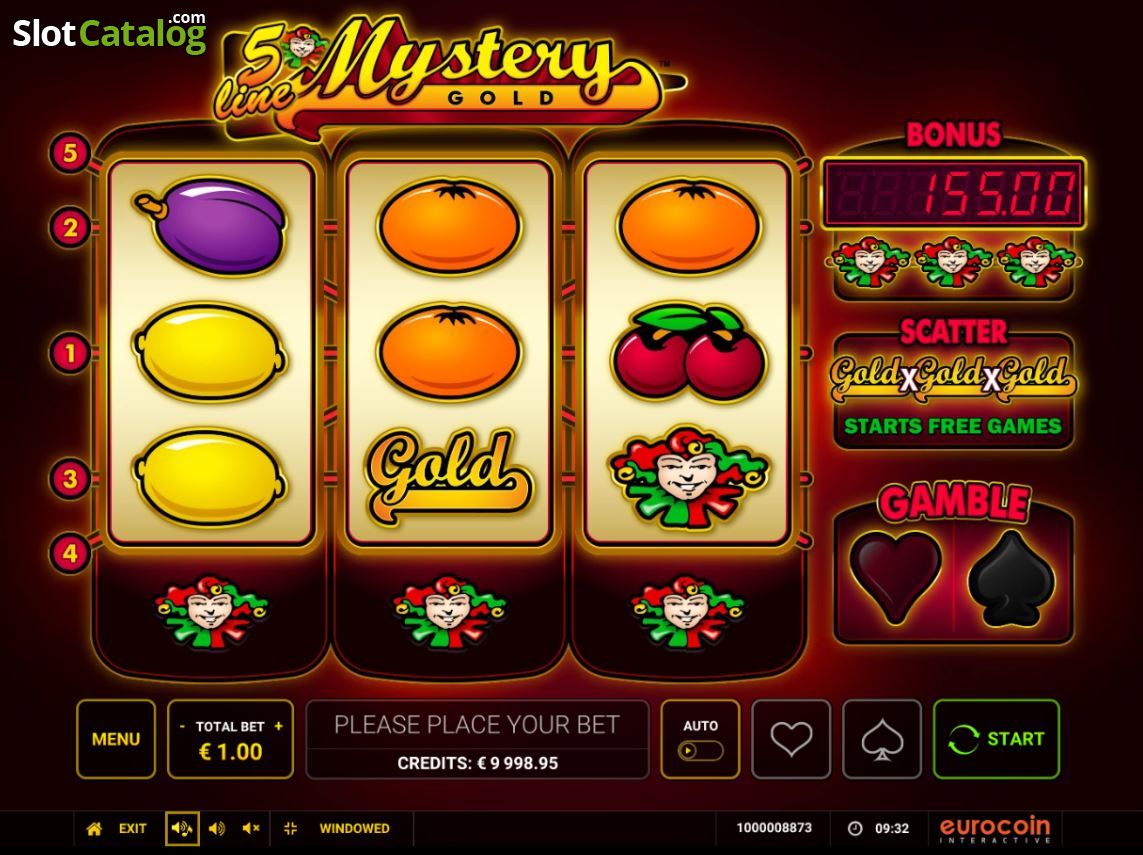Click the home icon in bottom bar

click(x=94, y=829)
